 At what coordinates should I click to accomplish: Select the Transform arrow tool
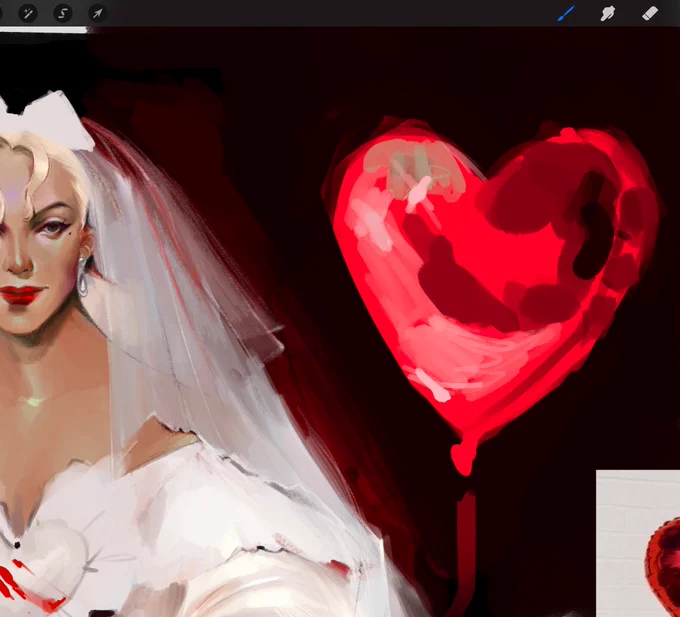point(98,13)
